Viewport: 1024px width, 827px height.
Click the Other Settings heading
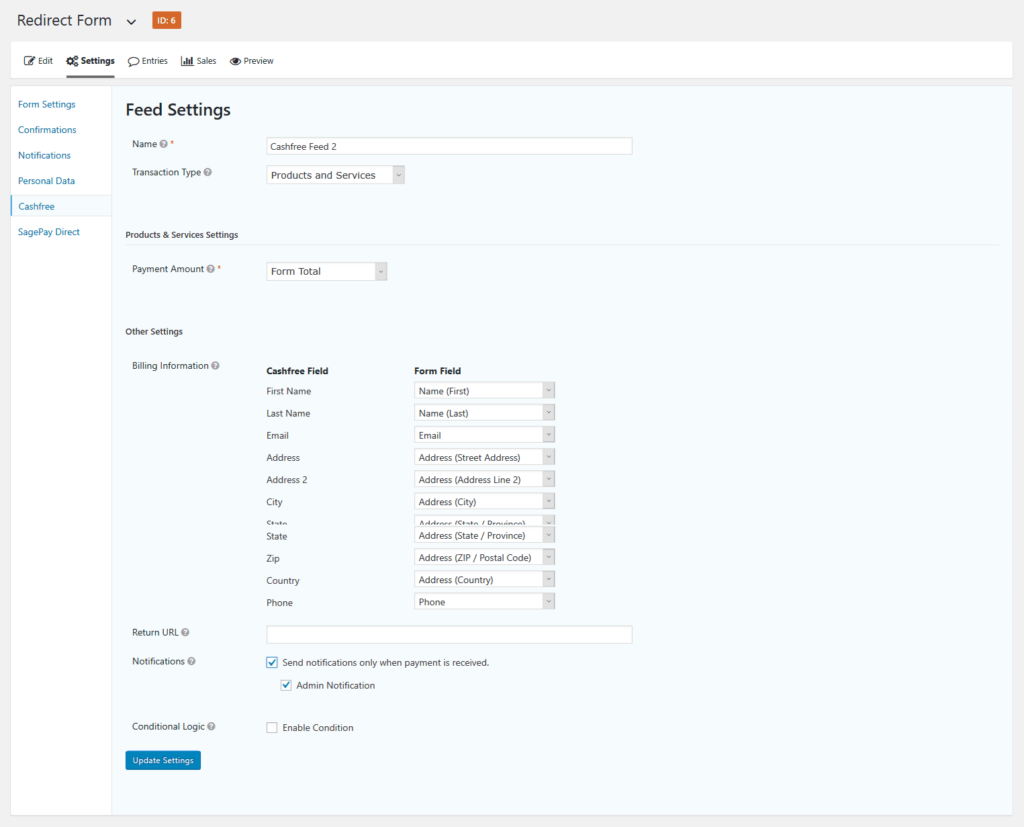(154, 332)
